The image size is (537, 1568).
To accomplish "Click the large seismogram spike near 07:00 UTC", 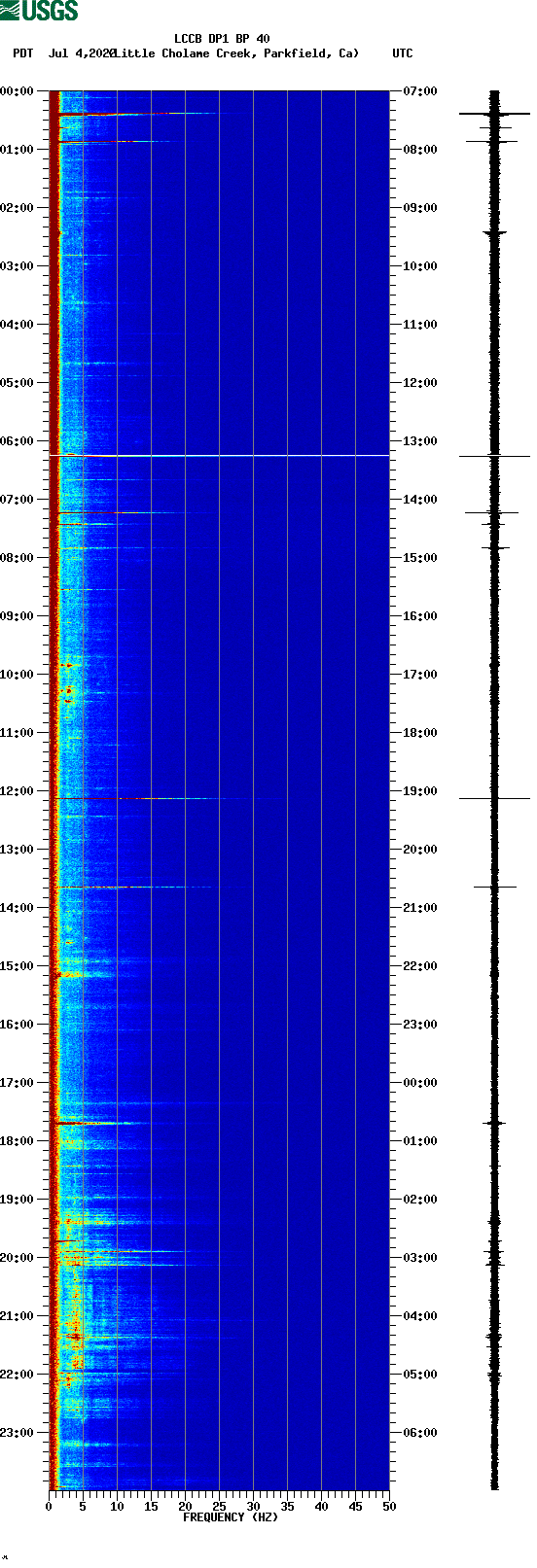I will click(494, 114).
